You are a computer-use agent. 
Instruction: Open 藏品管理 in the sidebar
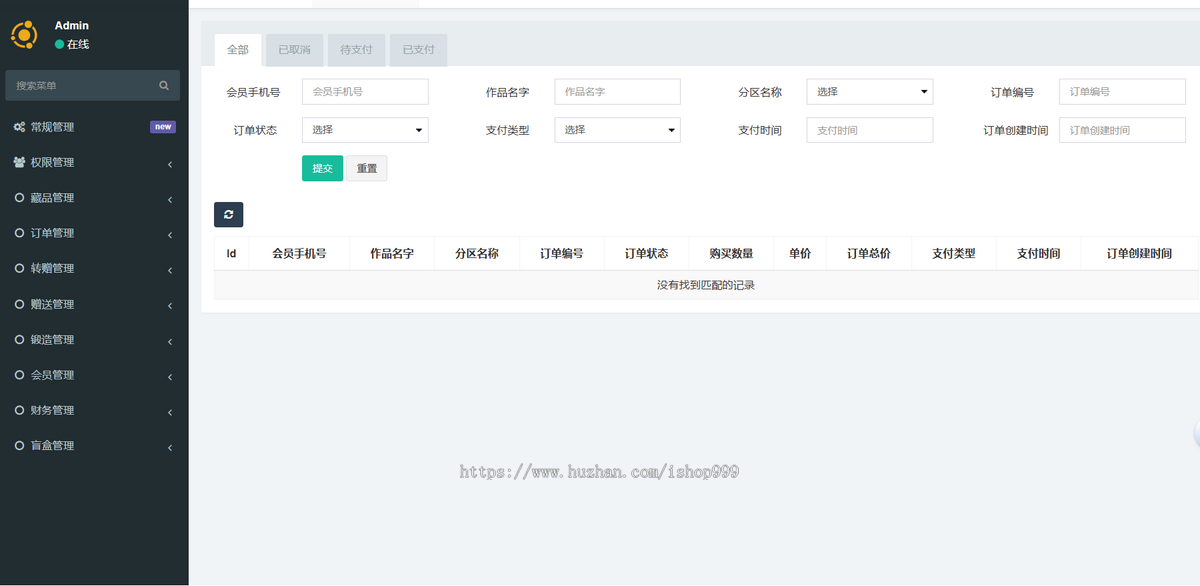(x=94, y=198)
